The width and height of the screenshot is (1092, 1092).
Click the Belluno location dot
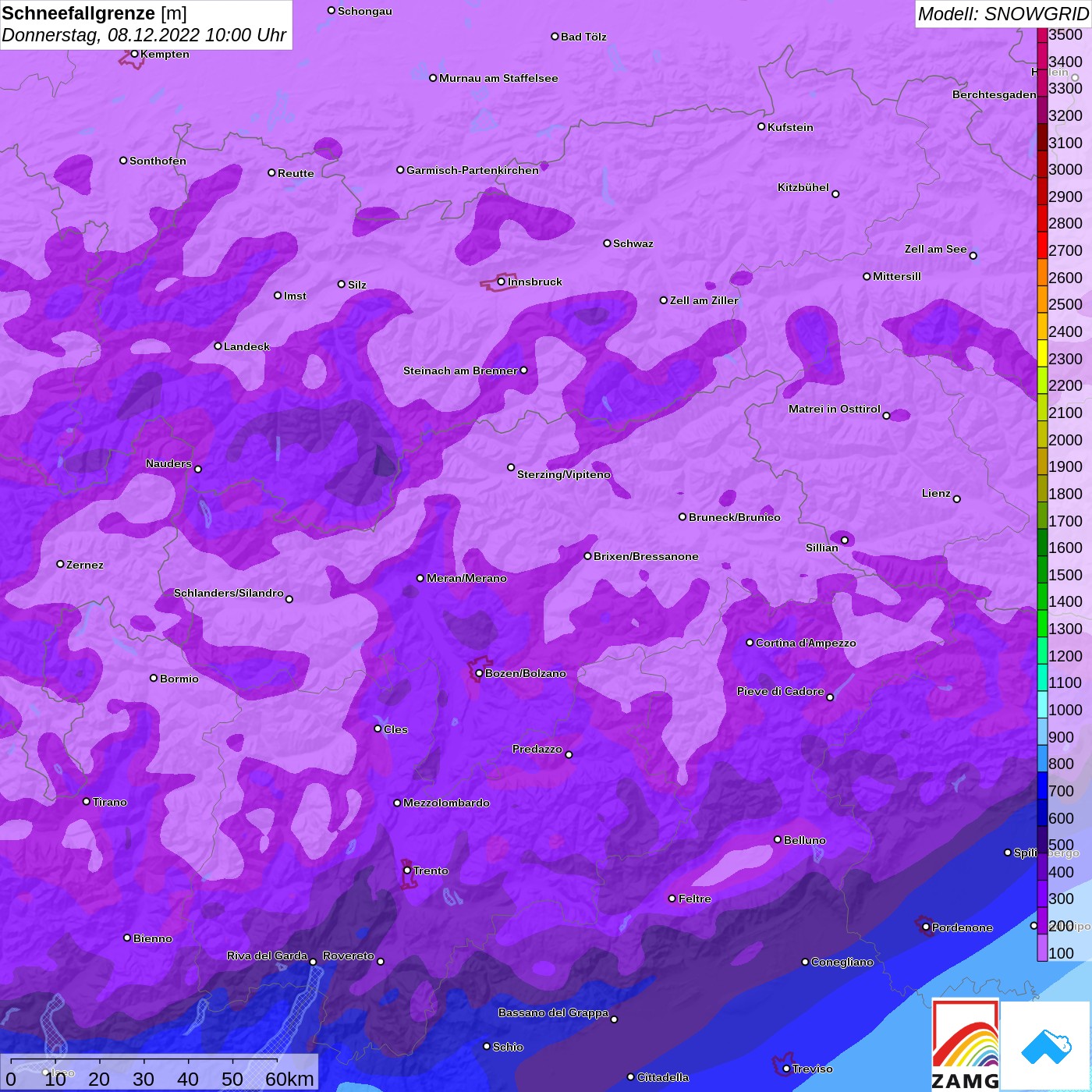click(778, 839)
